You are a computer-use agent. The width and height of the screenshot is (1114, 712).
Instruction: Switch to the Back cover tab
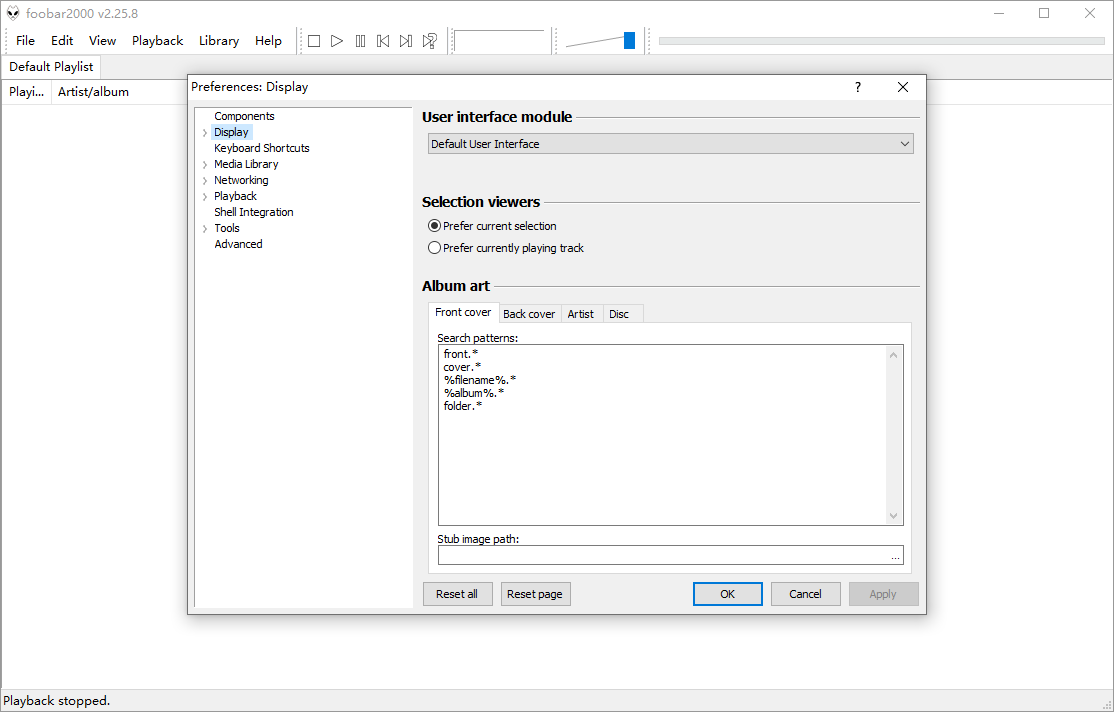[x=529, y=314]
